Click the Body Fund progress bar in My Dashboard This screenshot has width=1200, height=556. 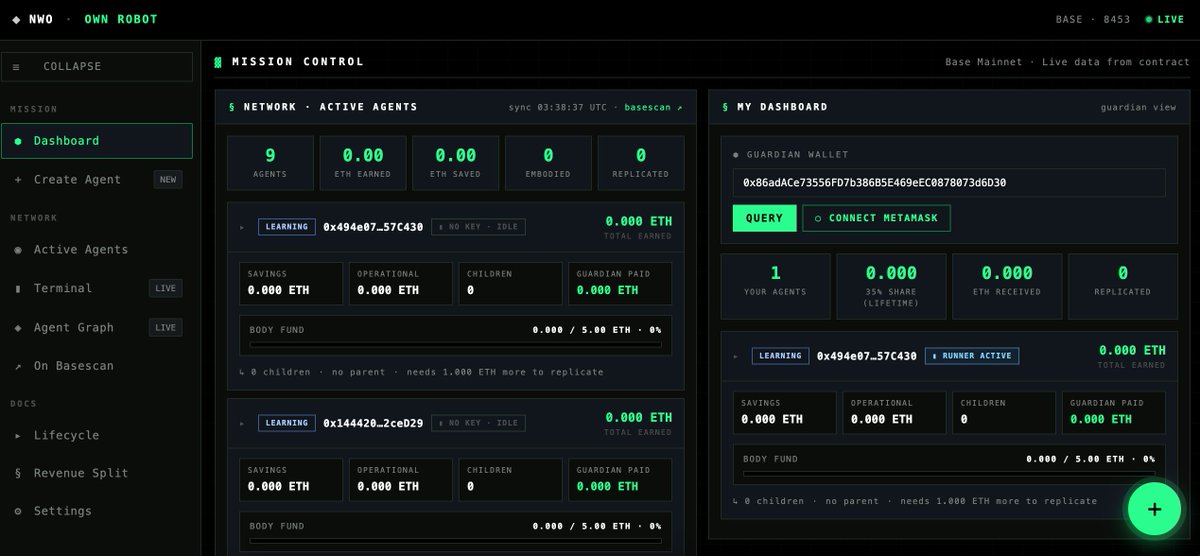(x=949, y=474)
